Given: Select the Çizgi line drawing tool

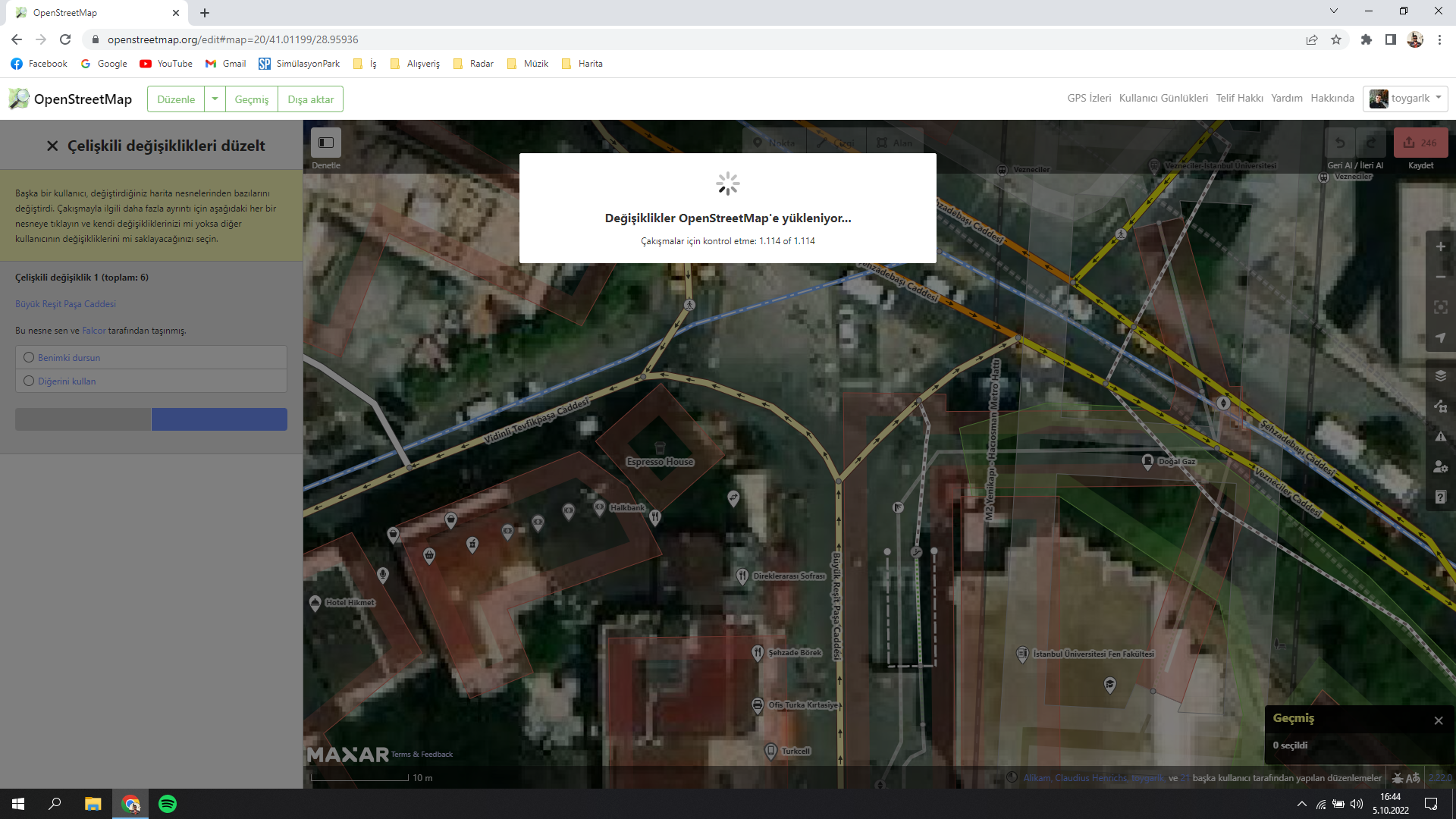Looking at the screenshot, I should pos(835,142).
